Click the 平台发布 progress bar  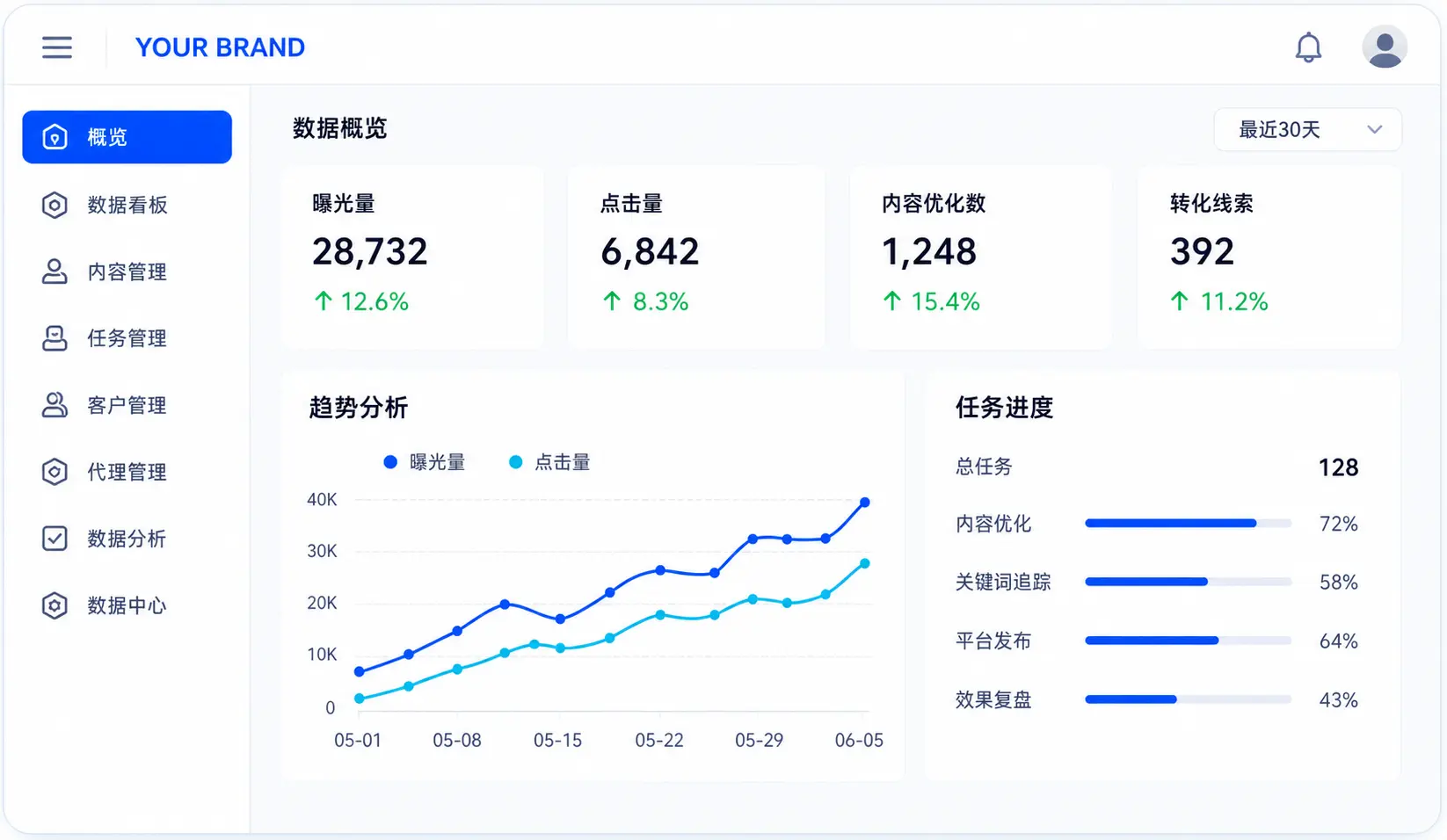1189,641
